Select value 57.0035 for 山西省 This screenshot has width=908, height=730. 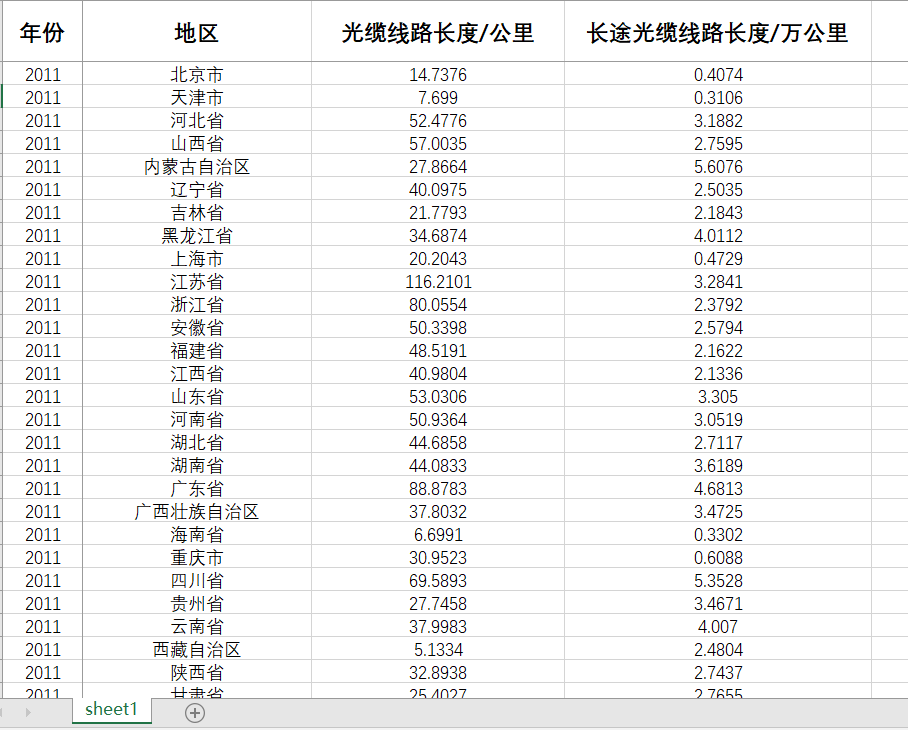click(438, 143)
